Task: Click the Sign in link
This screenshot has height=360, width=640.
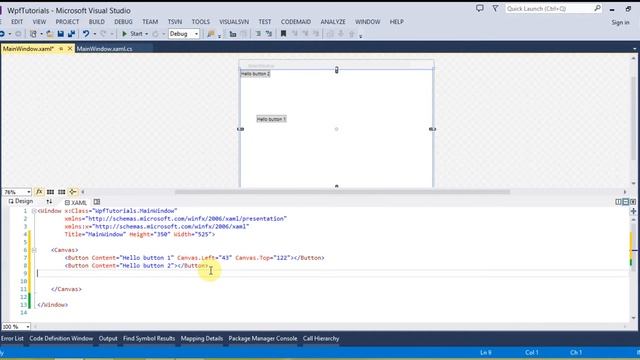Action: pyautogui.click(x=620, y=22)
